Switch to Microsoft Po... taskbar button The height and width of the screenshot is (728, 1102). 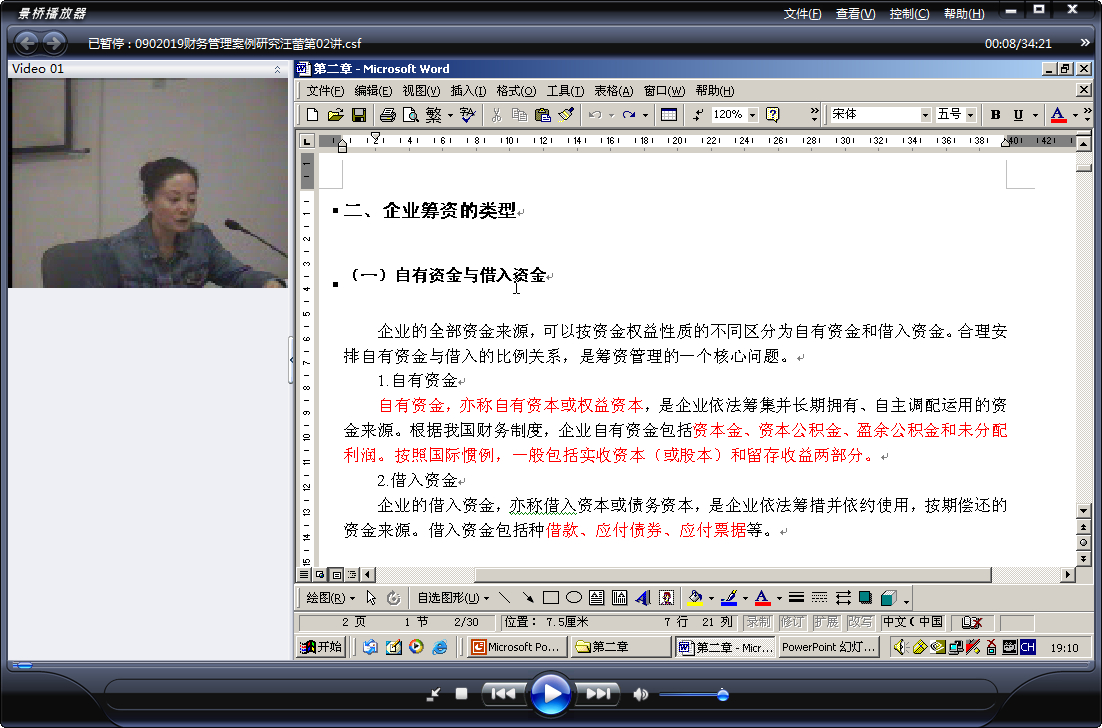click(x=517, y=646)
